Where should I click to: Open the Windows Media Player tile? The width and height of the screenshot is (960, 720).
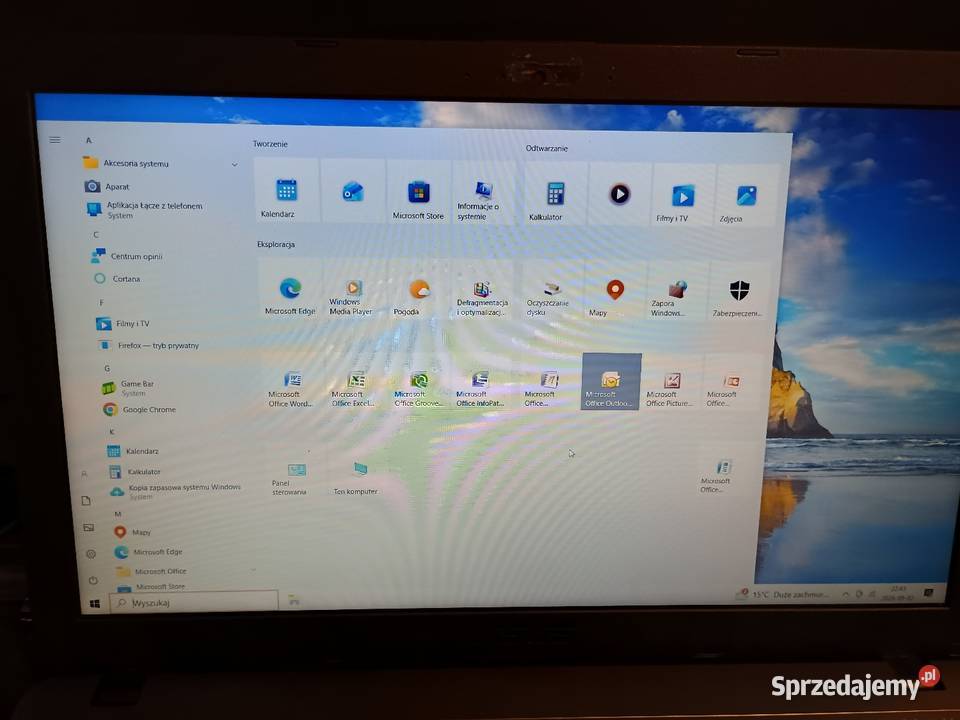(x=353, y=290)
